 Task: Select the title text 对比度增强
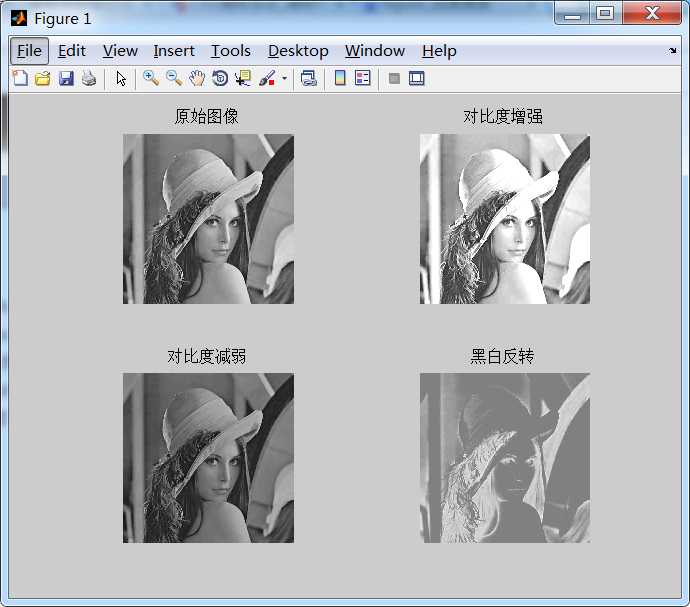coord(503,117)
